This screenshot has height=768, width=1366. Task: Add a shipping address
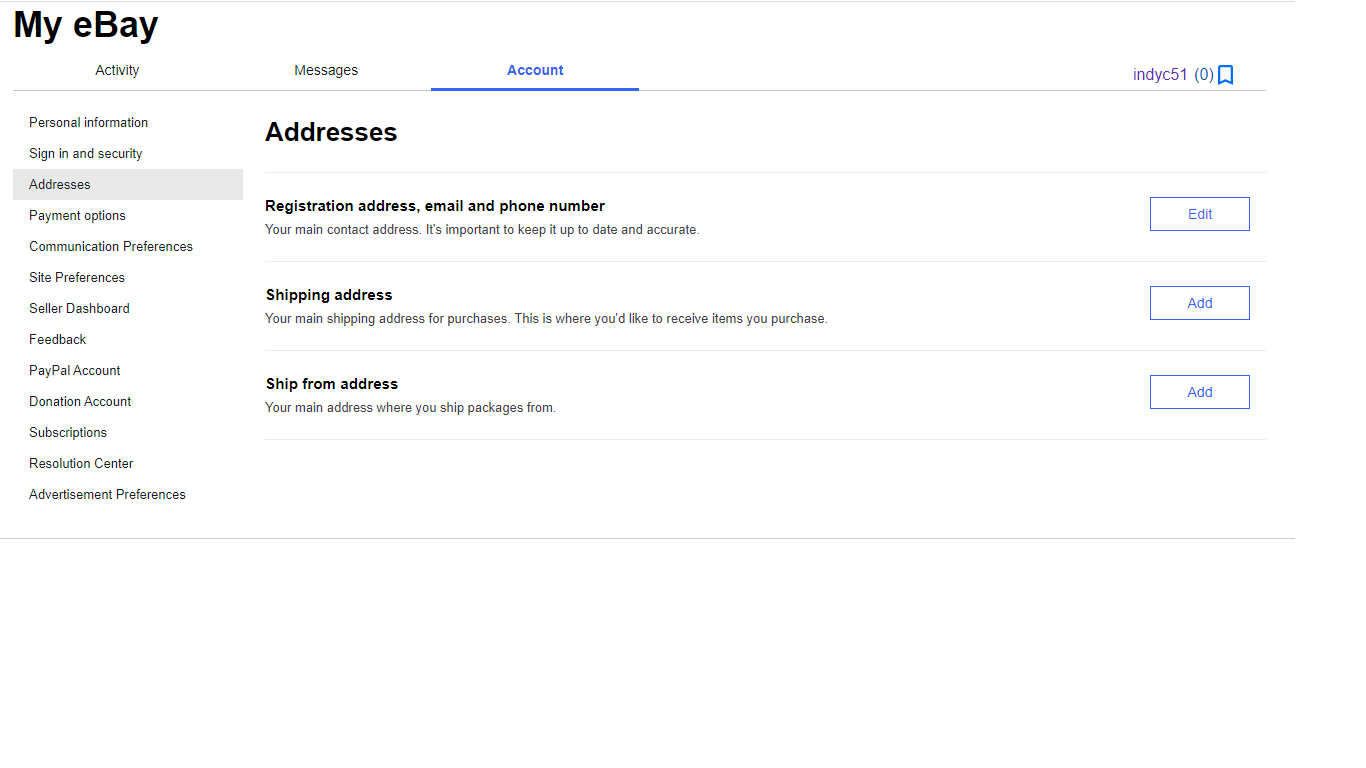pyautogui.click(x=1199, y=303)
